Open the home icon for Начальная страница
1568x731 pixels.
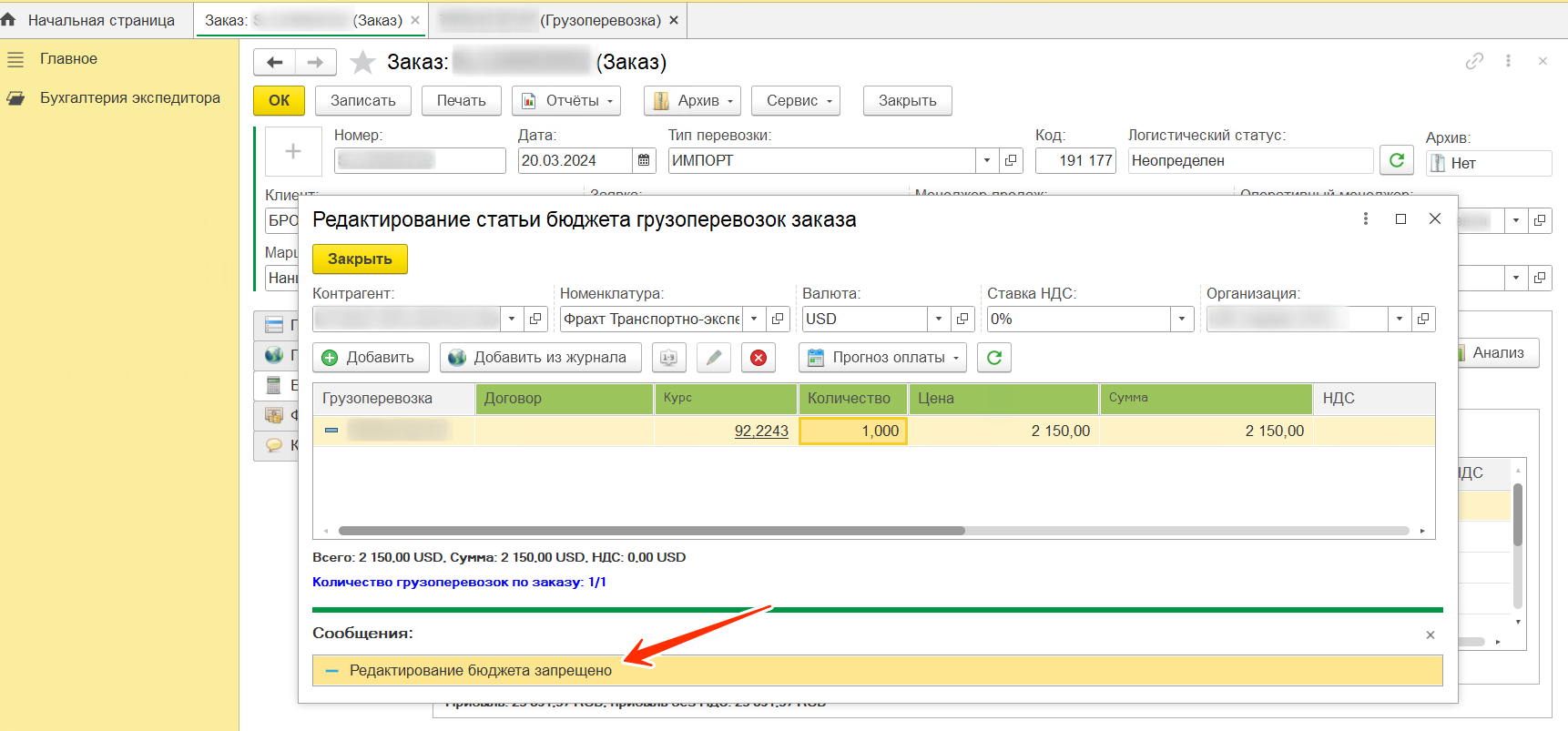click(x=8, y=19)
